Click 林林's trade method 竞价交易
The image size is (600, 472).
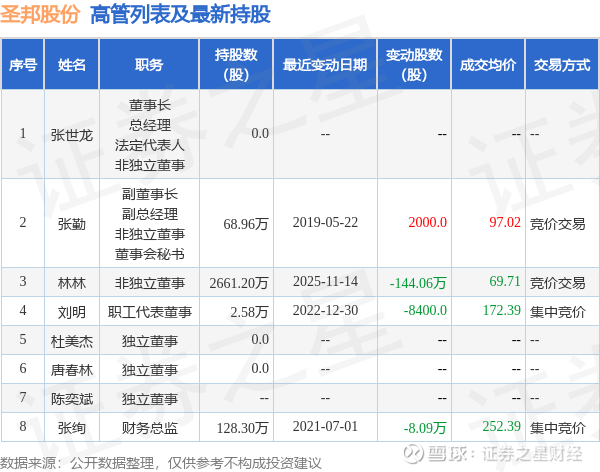(558, 283)
